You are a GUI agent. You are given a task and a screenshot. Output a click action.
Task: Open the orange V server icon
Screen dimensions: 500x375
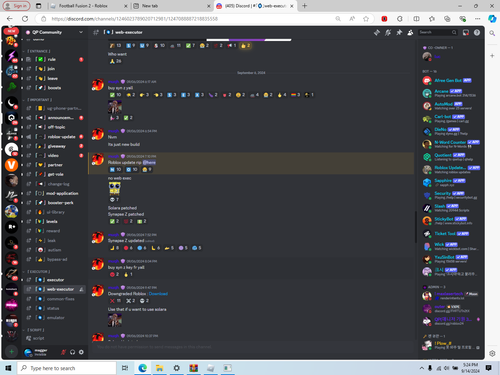pyautogui.click(x=11, y=165)
